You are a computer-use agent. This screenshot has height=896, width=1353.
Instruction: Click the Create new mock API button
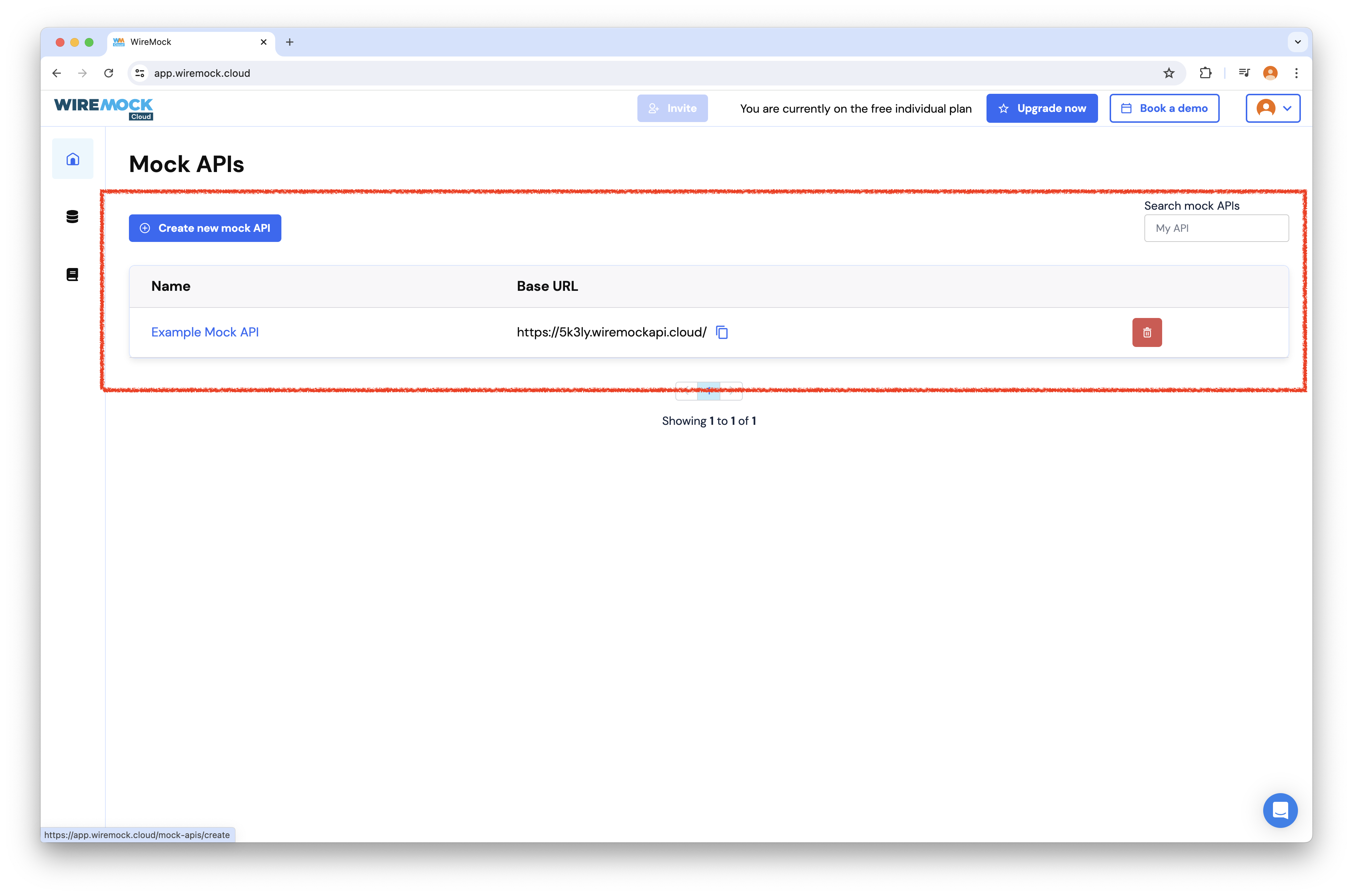coord(205,228)
